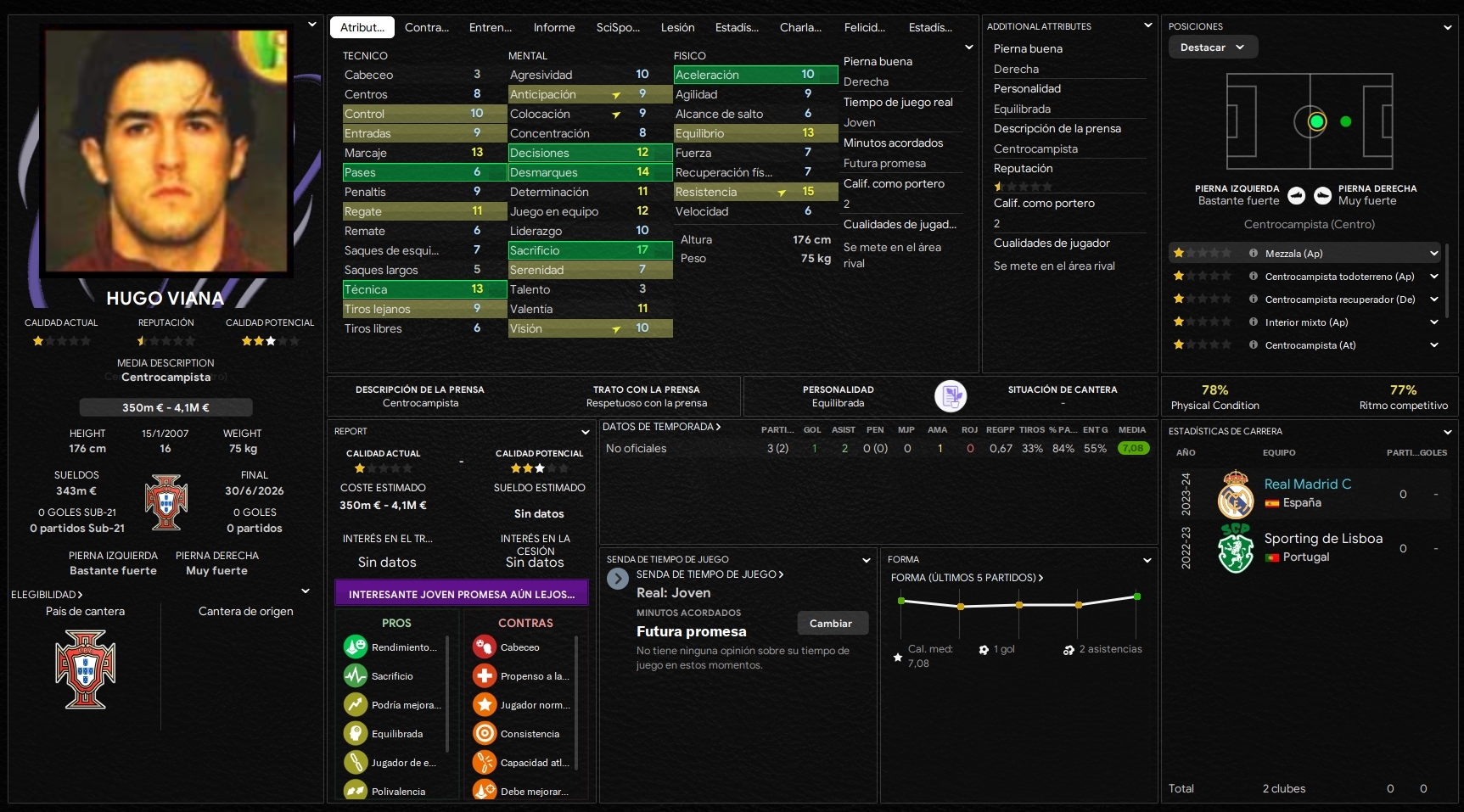Click the Real Madrid crest in career stats
This screenshot has width=1464, height=812.
1236,495
